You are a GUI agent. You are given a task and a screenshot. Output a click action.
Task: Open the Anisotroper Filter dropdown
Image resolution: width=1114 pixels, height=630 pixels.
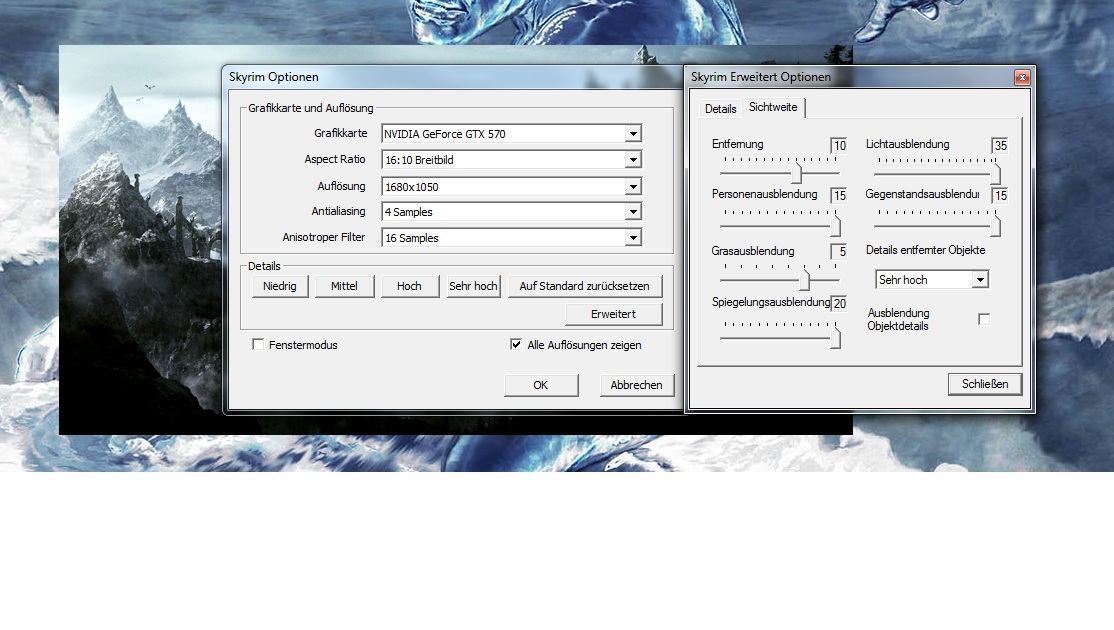pyautogui.click(x=512, y=238)
